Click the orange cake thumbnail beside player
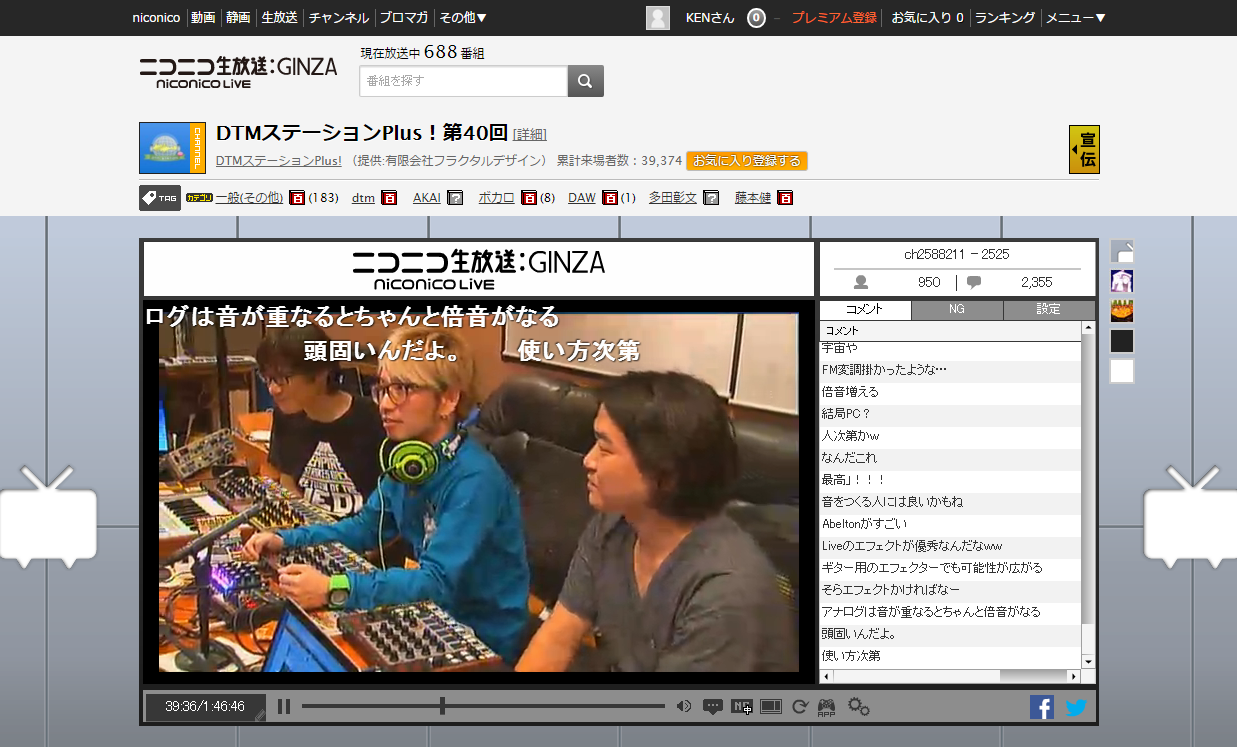 [1122, 311]
